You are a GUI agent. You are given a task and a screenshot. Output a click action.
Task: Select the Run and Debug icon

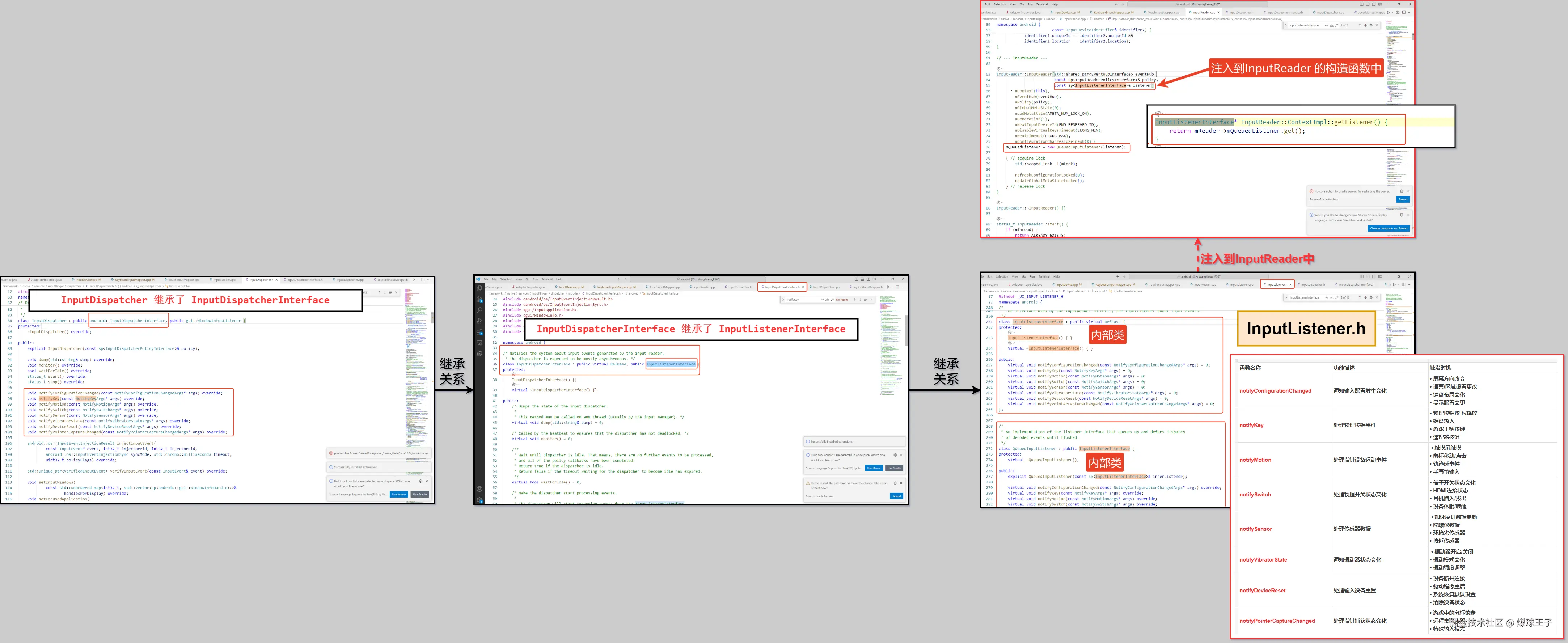click(479, 321)
